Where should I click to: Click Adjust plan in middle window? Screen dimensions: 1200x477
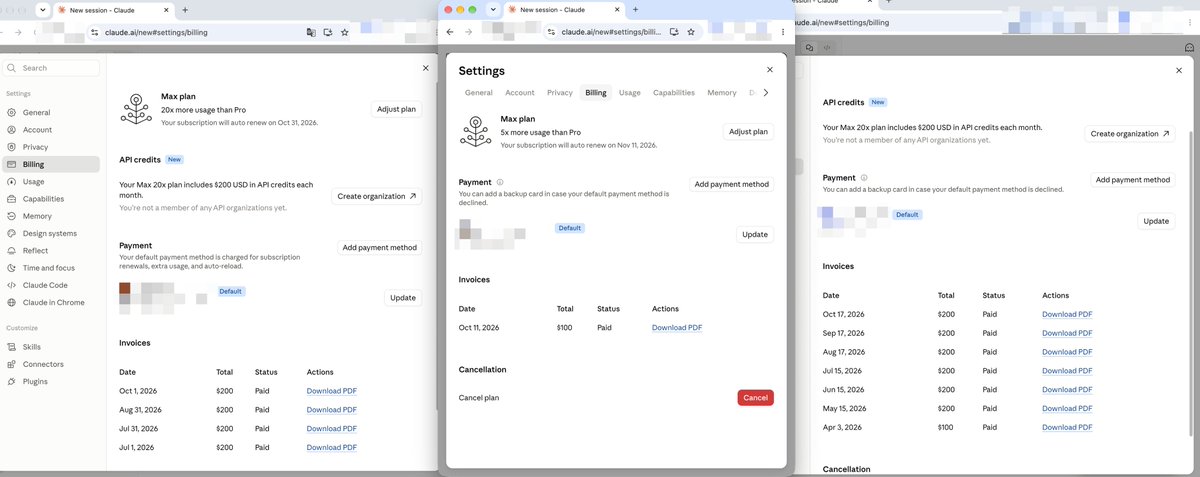[748, 131]
